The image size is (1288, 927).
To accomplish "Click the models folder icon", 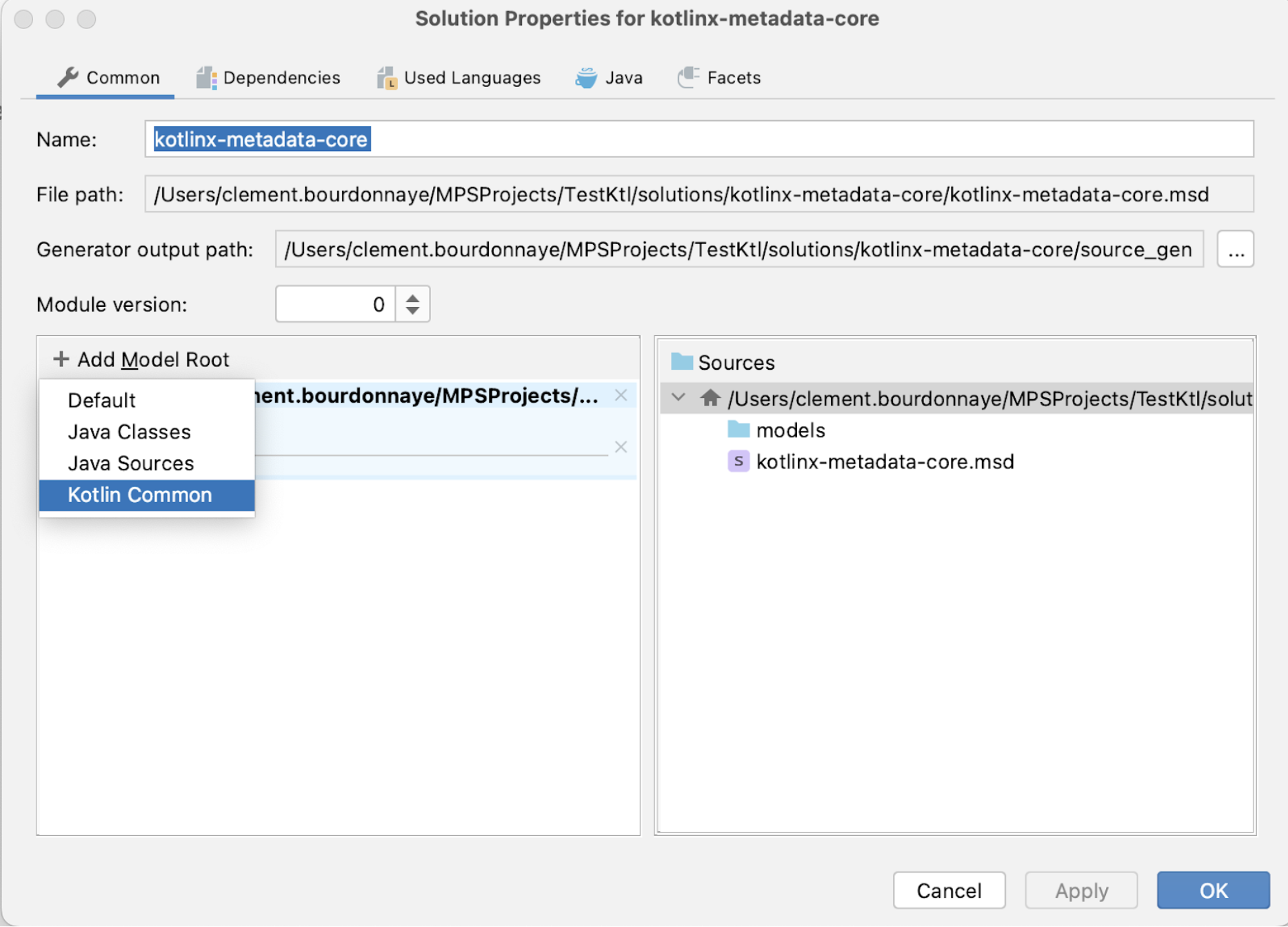I will [738, 429].
